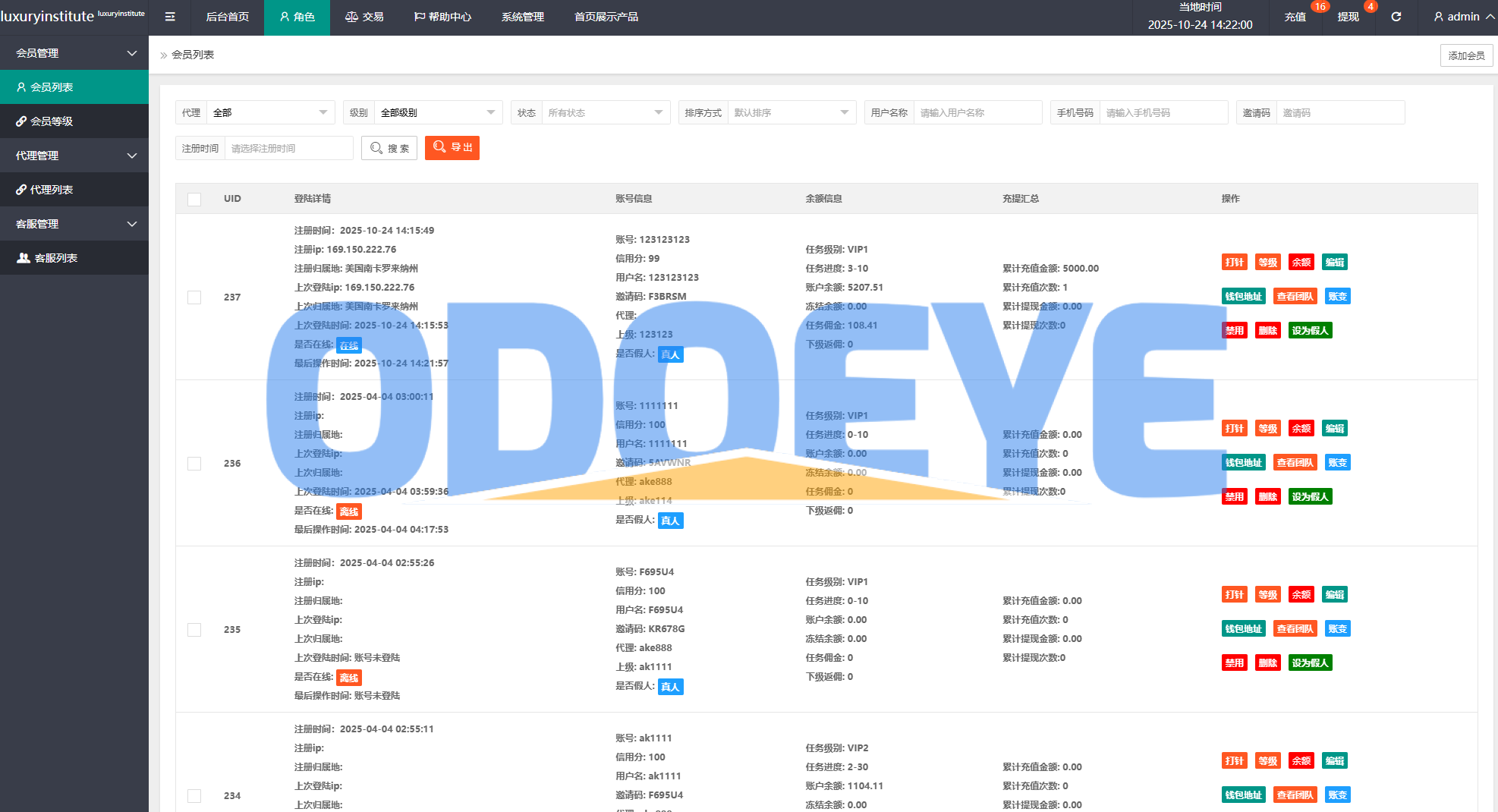Open the 级别 level dropdown
Image resolution: width=1498 pixels, height=812 pixels.
[438, 112]
